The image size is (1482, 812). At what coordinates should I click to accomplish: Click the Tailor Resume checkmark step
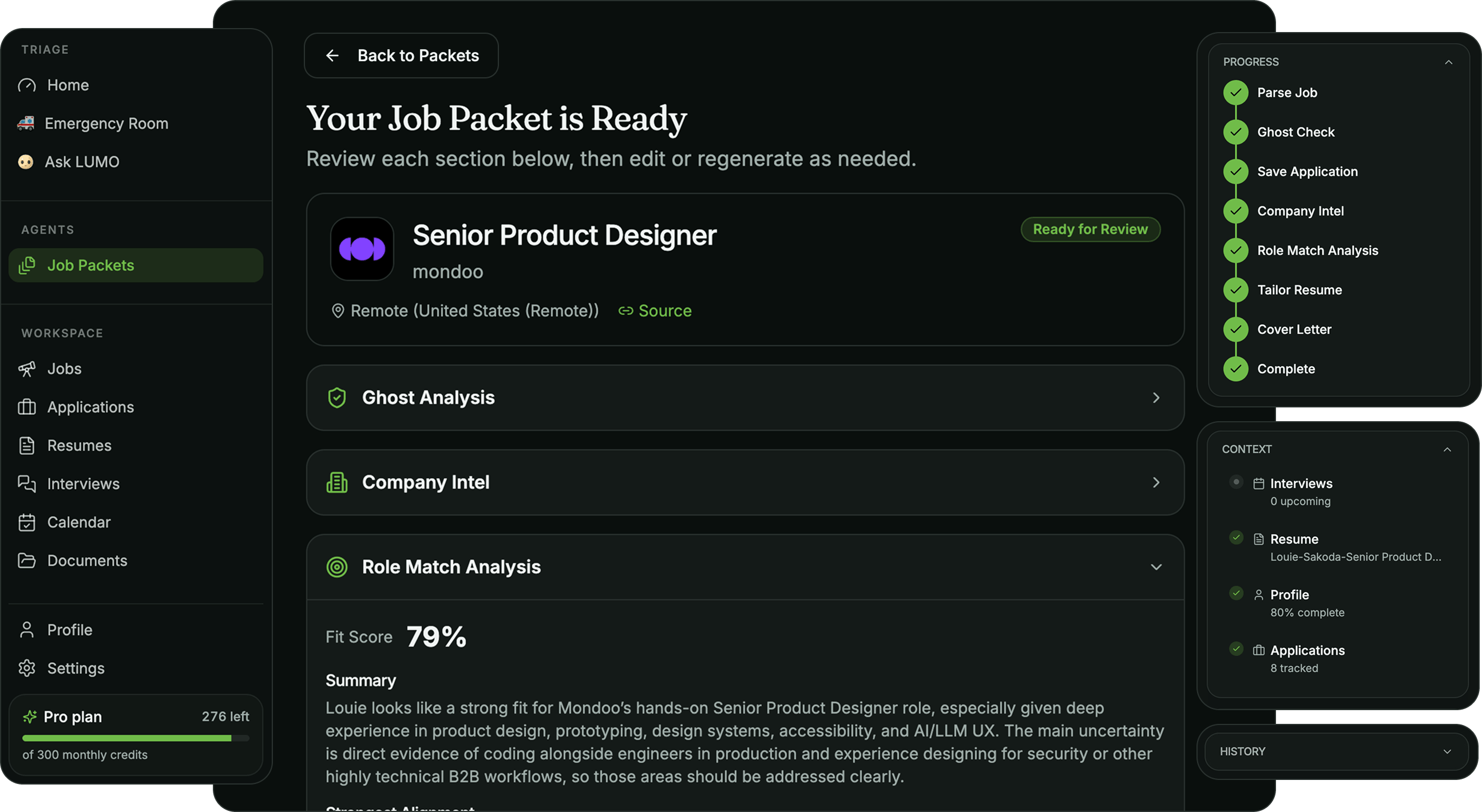[1236, 290]
